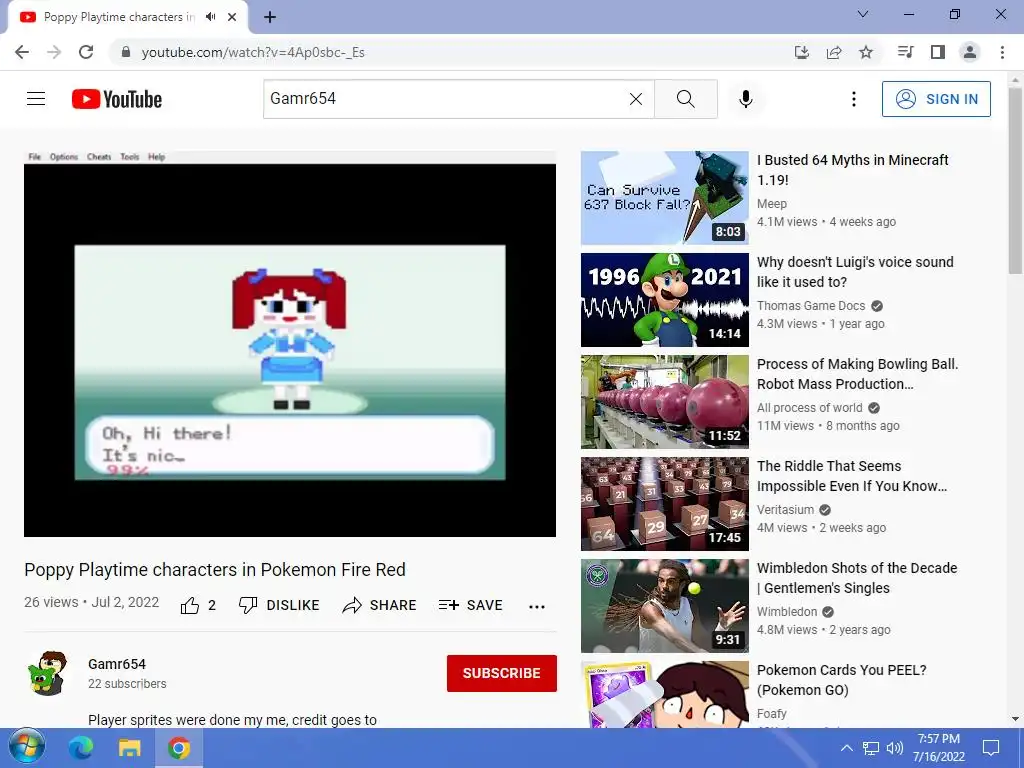Open Bowling Ball process thumbnail
Viewport: 1024px width, 768px height.
pos(665,402)
